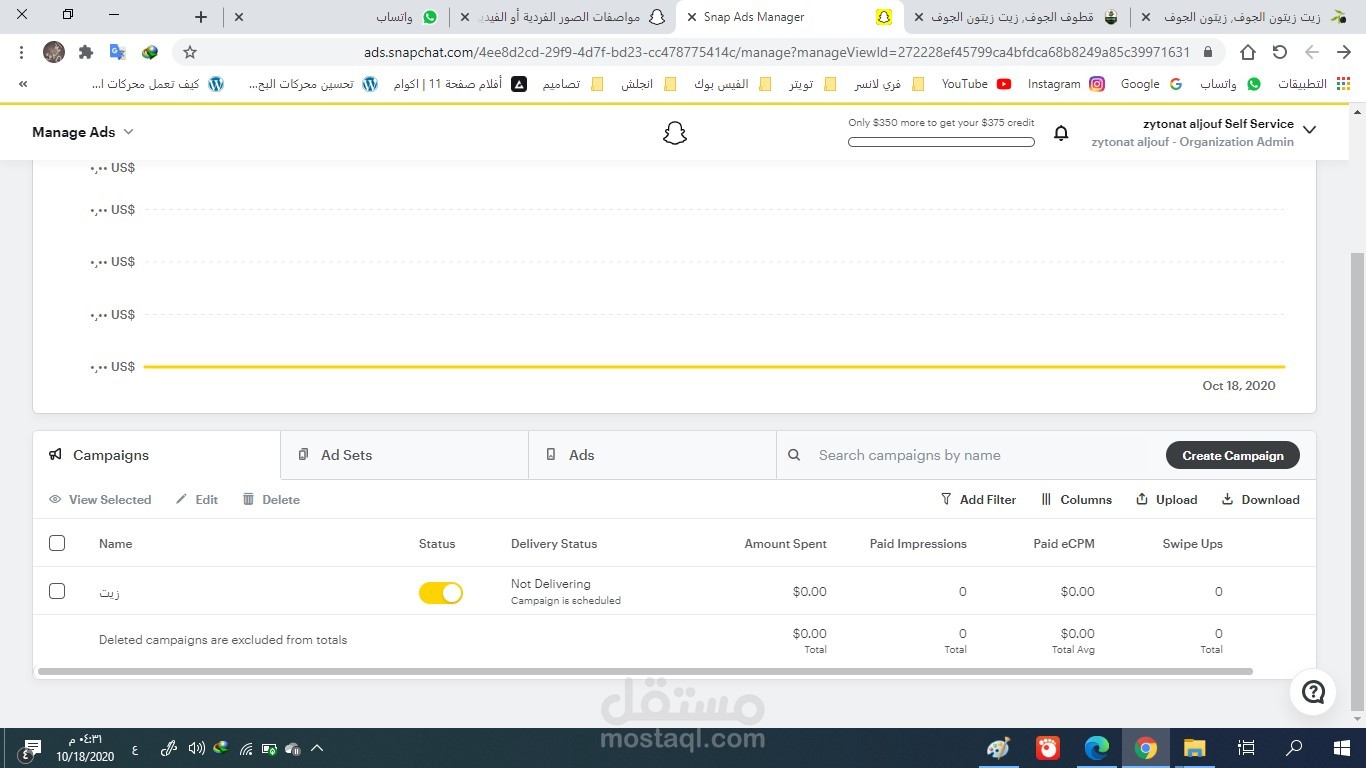The width and height of the screenshot is (1366, 768).
Task: Toggle the زيت campaign status switch
Action: (441, 593)
